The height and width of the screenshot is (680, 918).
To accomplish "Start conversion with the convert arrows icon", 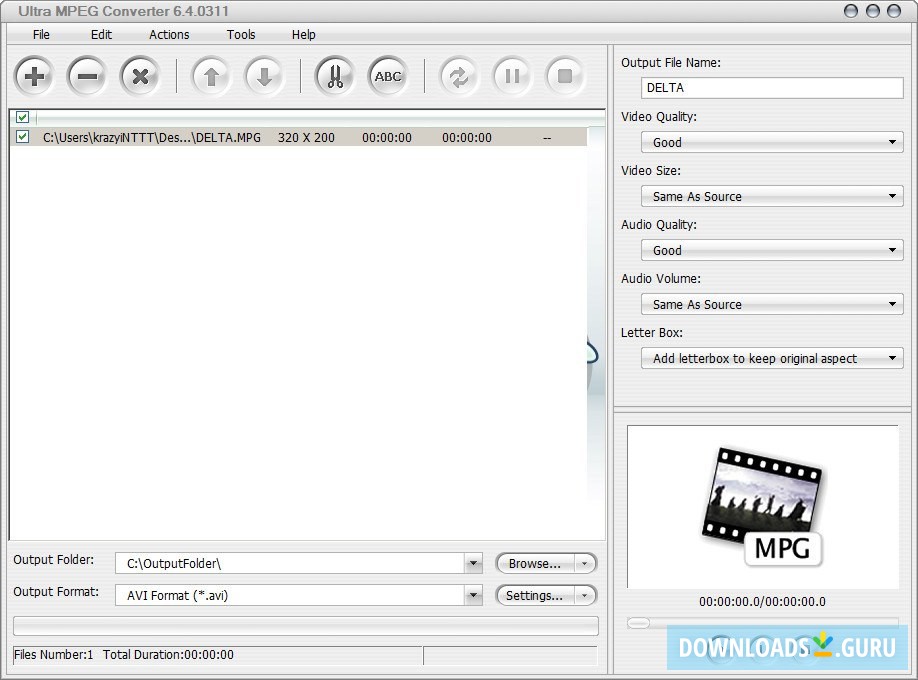I will [x=458, y=75].
